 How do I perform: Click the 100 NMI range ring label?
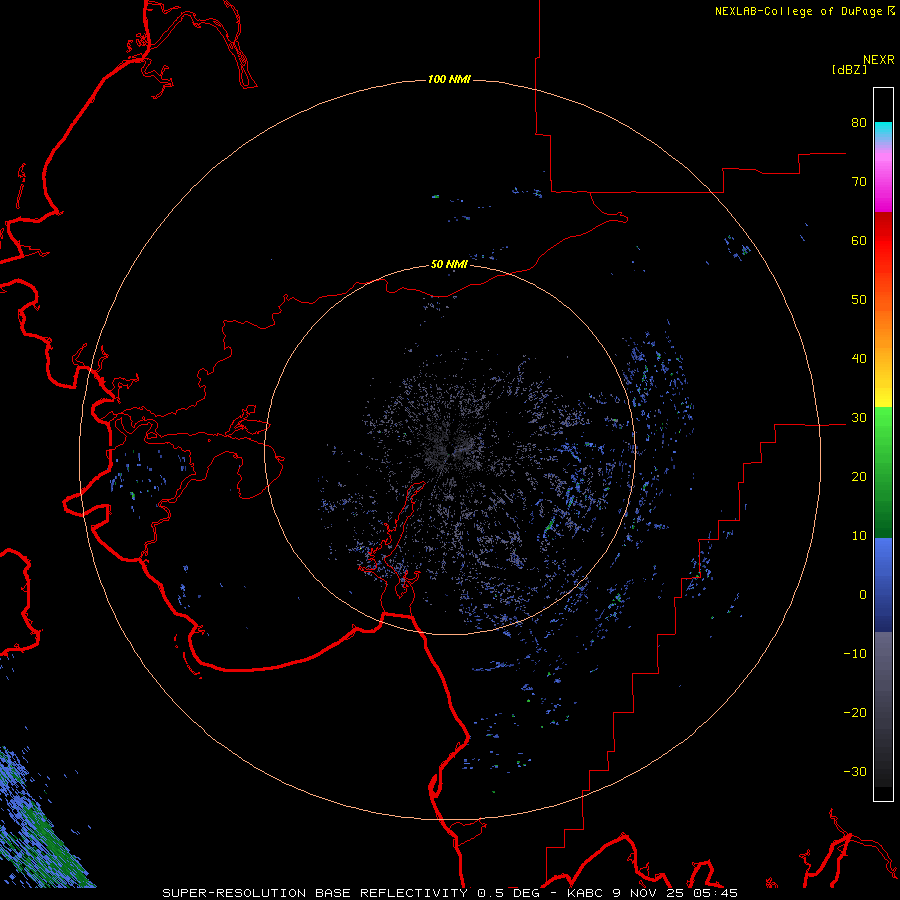tap(449, 79)
